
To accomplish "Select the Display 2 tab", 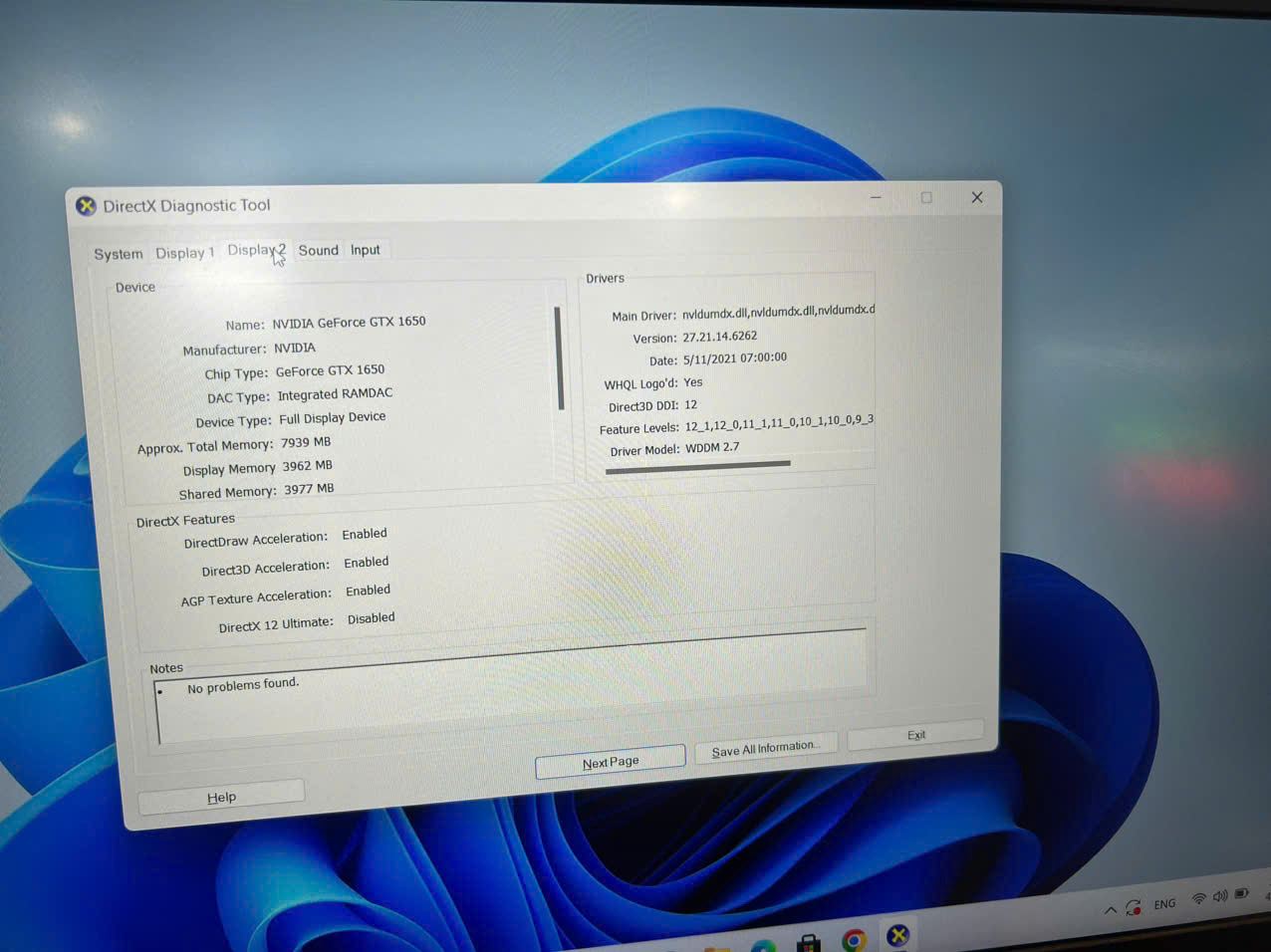I will pyautogui.click(x=256, y=250).
